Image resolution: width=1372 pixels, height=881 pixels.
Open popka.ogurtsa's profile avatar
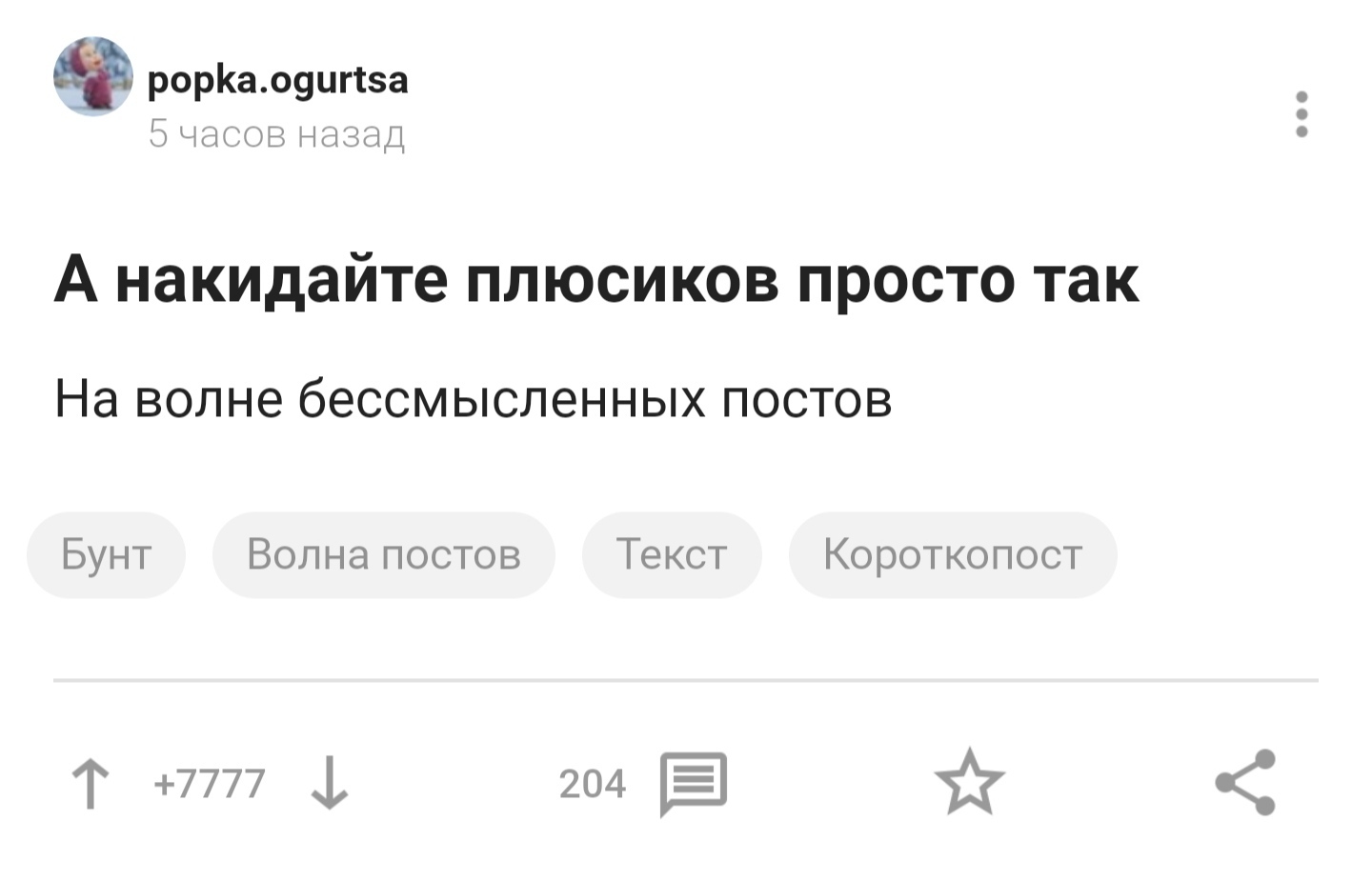[92, 76]
